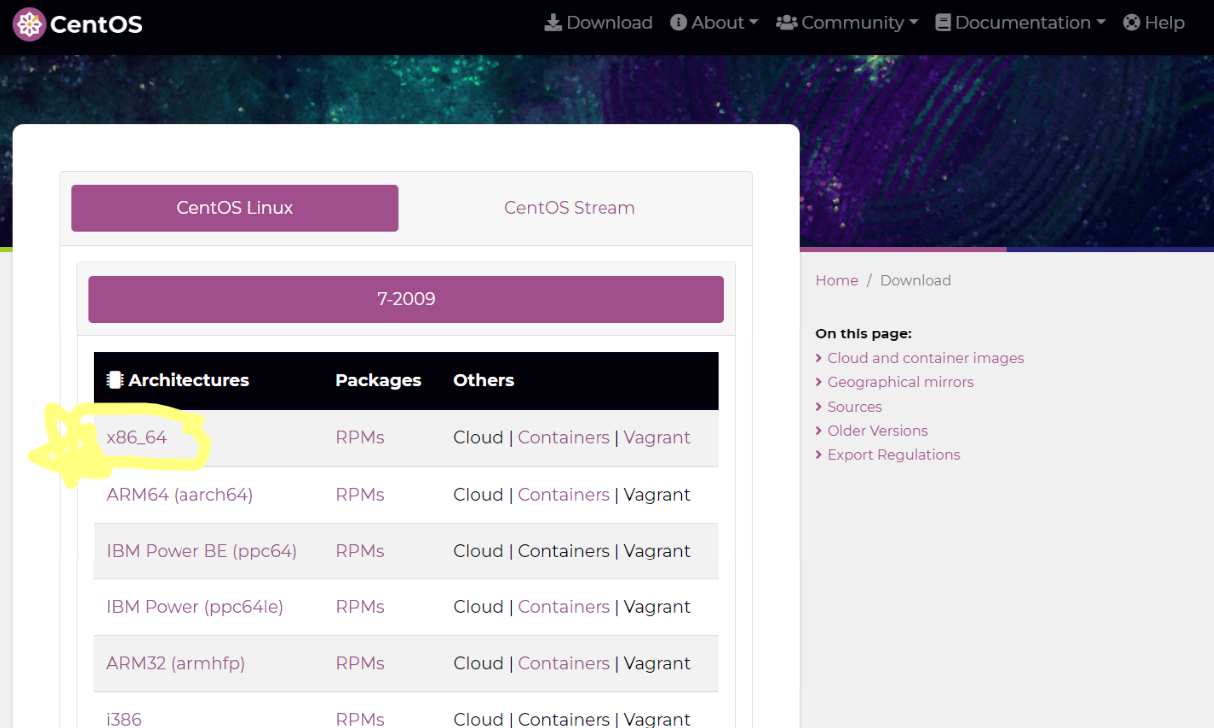Click Vagrant text in ARM64 row
The width and height of the screenshot is (1214, 728).
[657, 495]
